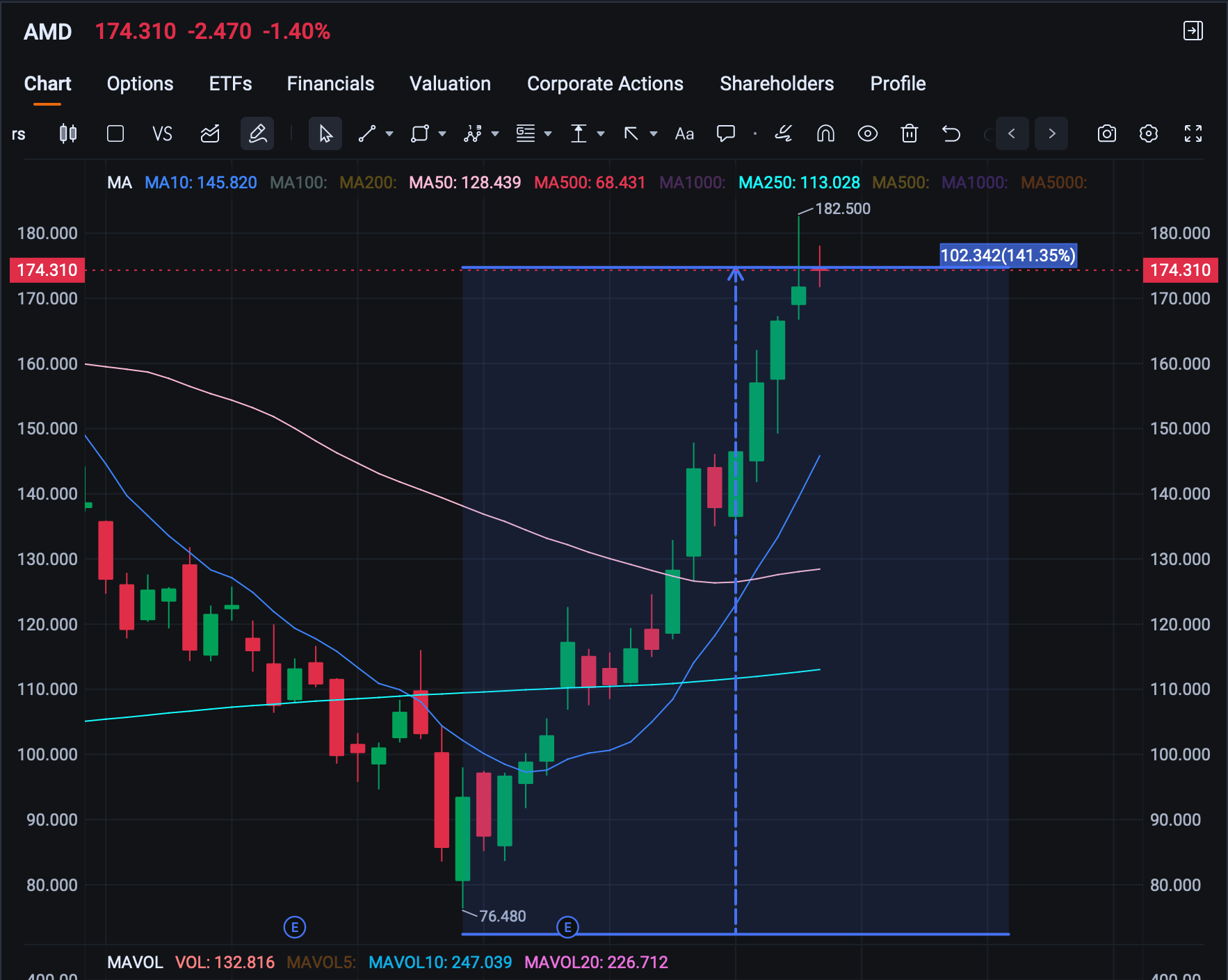
Task: Click the continuous drawing mode icon
Action: (784, 133)
